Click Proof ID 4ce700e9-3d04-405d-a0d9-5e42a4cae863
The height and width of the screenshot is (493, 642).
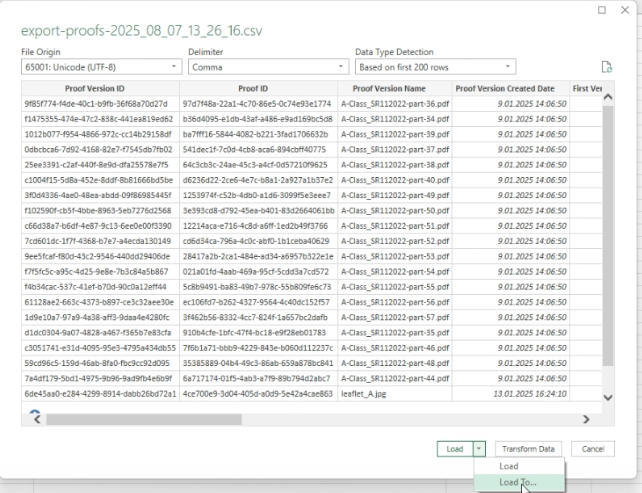[259, 394]
